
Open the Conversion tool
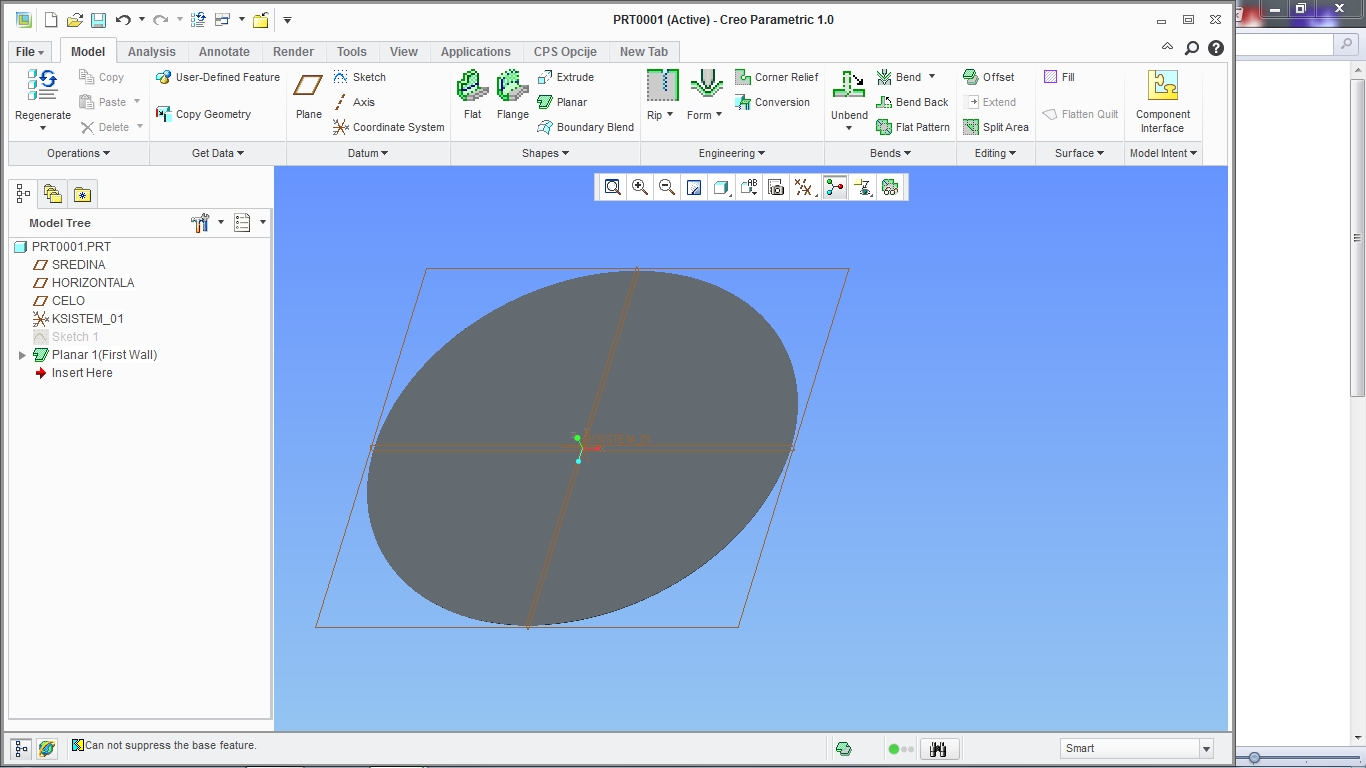[773, 102]
